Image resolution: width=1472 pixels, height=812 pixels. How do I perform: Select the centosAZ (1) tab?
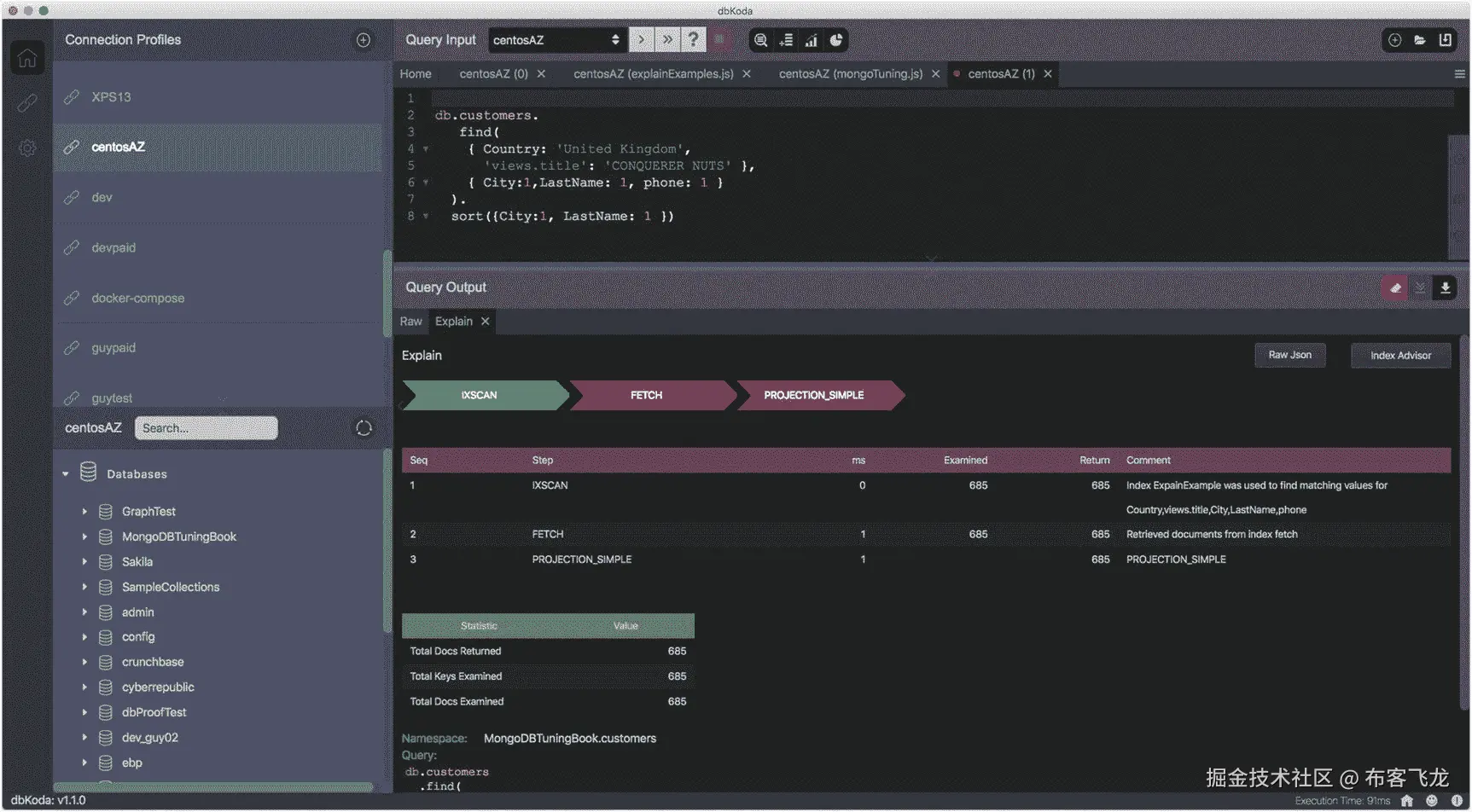tap(1001, 74)
